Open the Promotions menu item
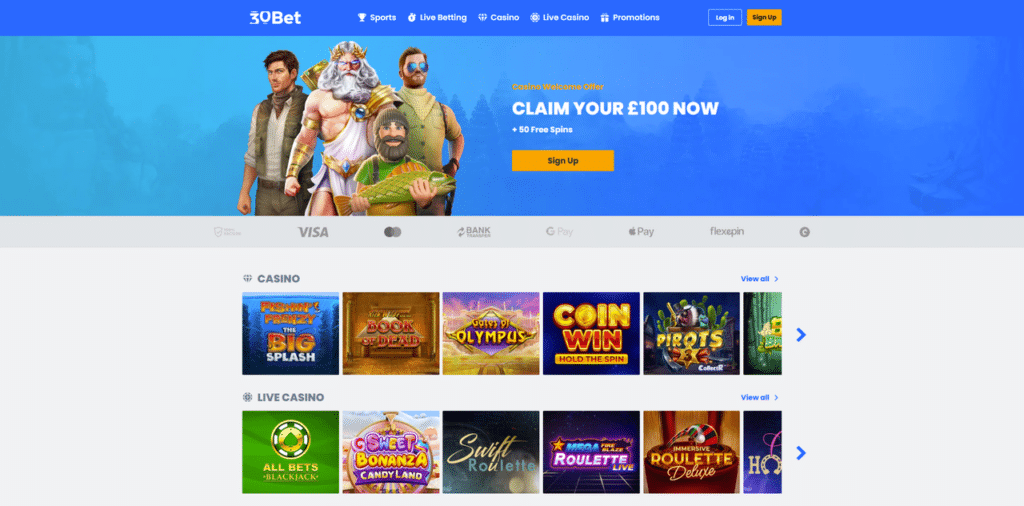 (630, 18)
